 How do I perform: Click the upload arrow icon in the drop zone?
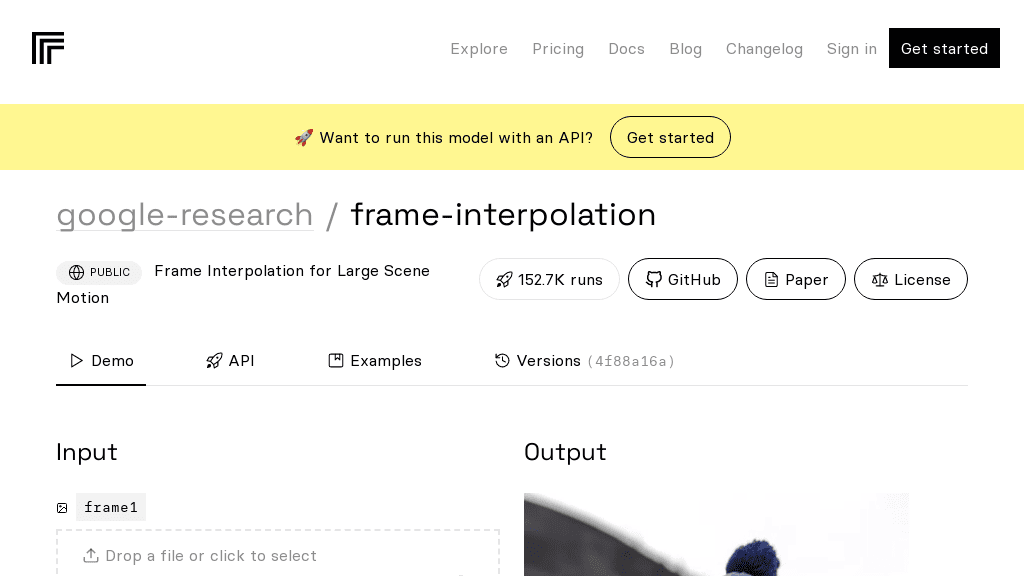click(x=91, y=555)
